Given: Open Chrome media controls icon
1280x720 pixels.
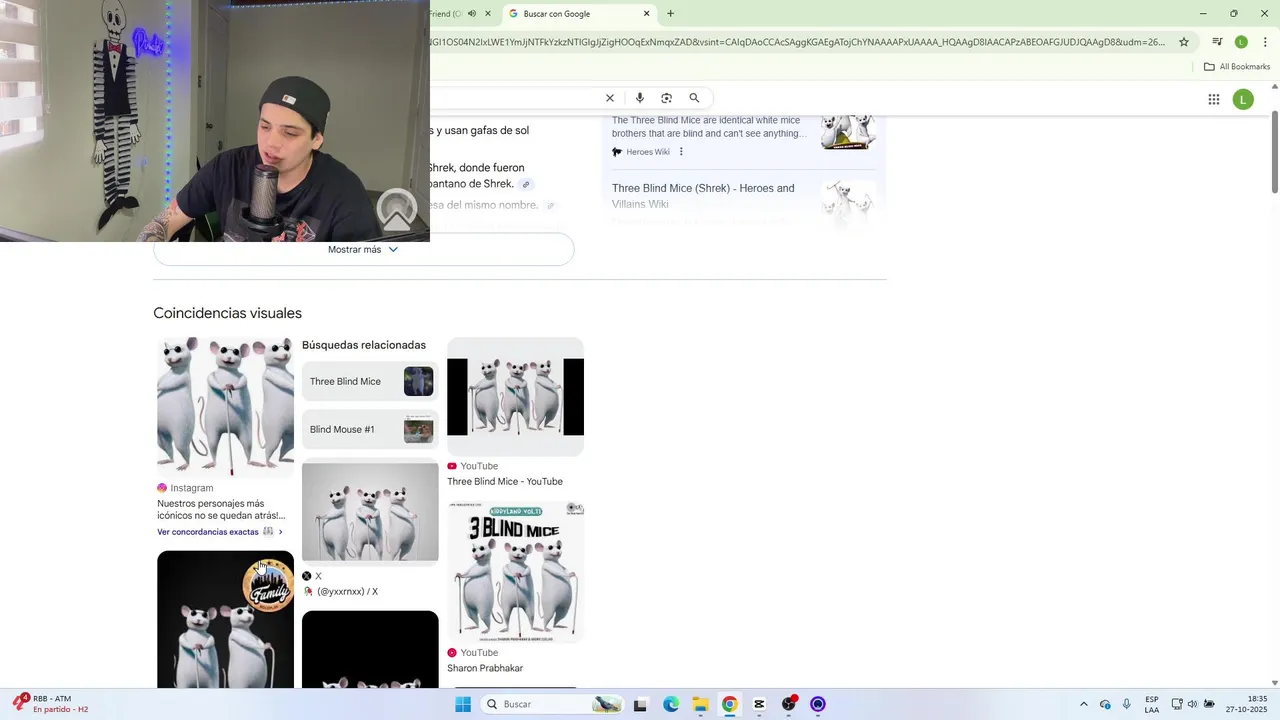Looking at the screenshot, I should point(1217,42).
